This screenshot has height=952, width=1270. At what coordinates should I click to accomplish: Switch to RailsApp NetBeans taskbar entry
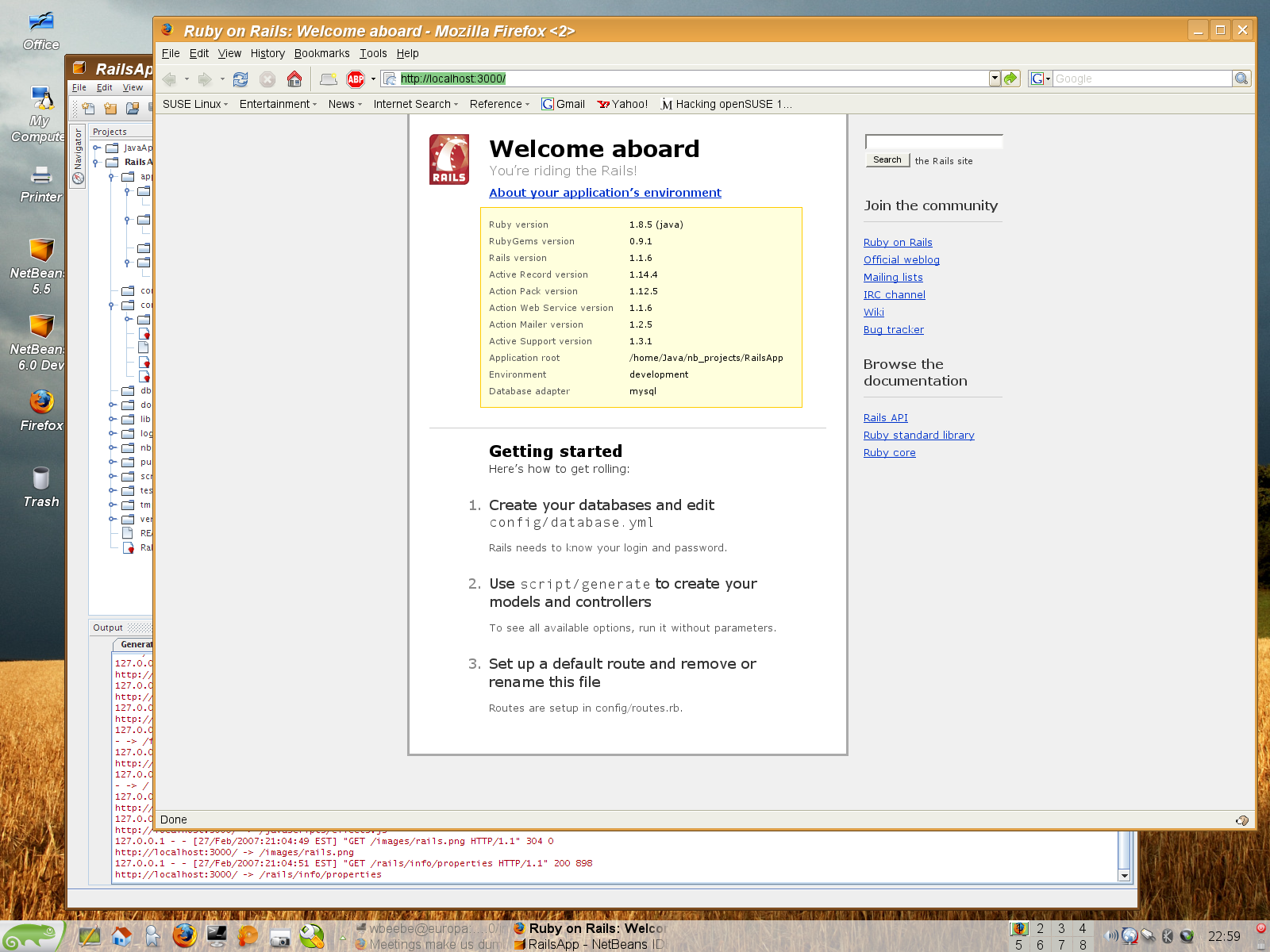(589, 944)
